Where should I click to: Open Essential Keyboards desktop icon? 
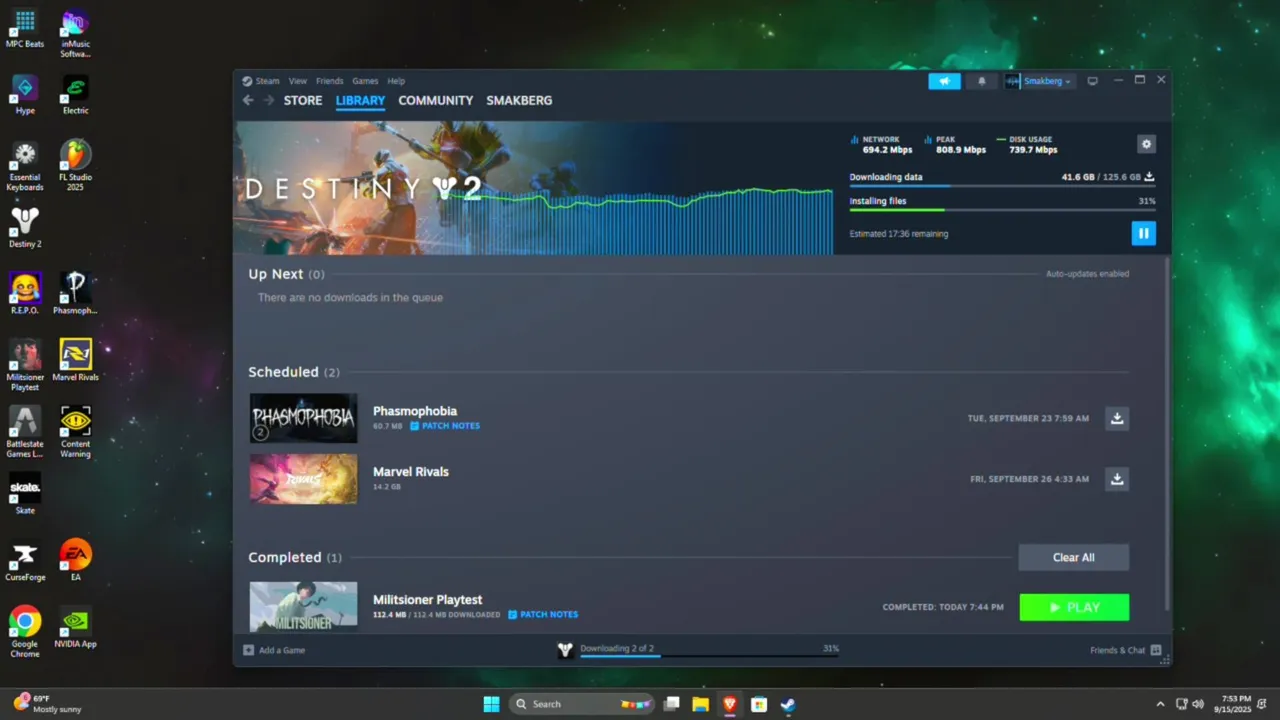[25, 166]
